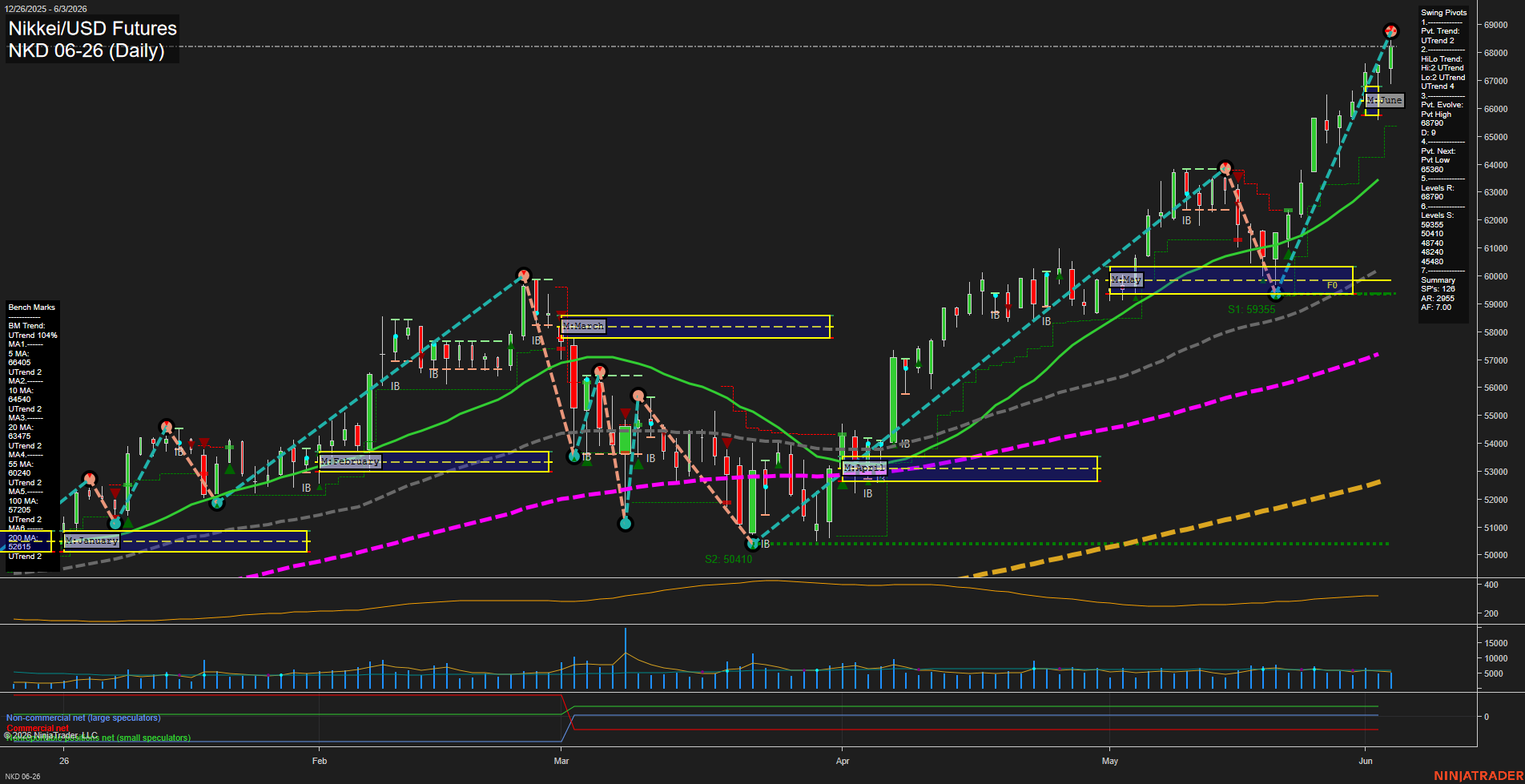Click the Swing Pivots panel heading
Image resolution: width=1525 pixels, height=784 pixels.
1443,13
